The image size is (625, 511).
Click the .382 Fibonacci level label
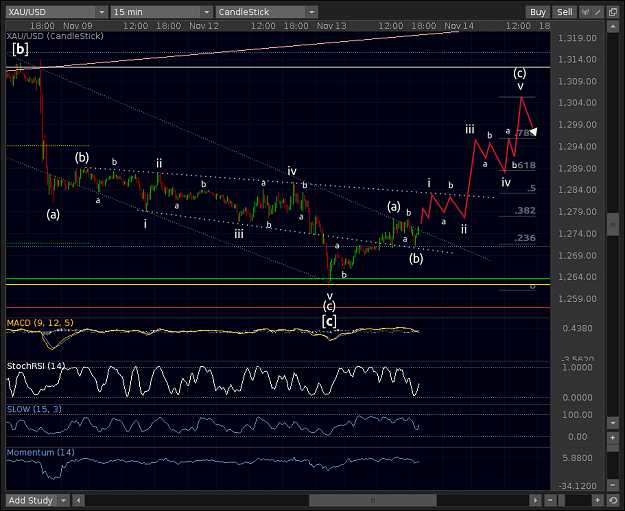point(525,211)
